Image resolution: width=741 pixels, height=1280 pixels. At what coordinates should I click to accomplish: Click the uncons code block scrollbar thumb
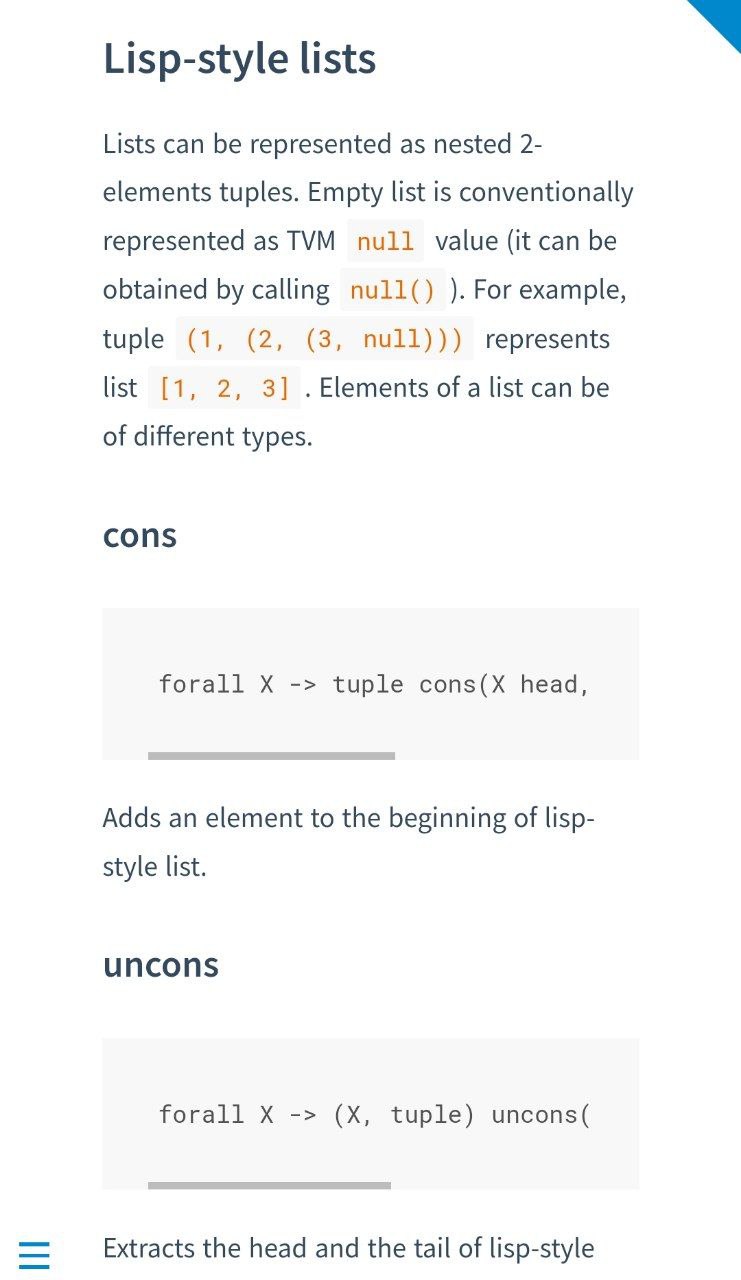269,1186
